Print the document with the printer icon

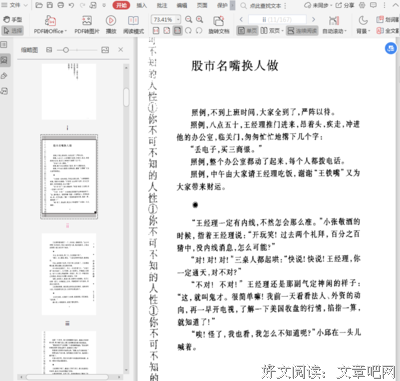click(x=61, y=5)
